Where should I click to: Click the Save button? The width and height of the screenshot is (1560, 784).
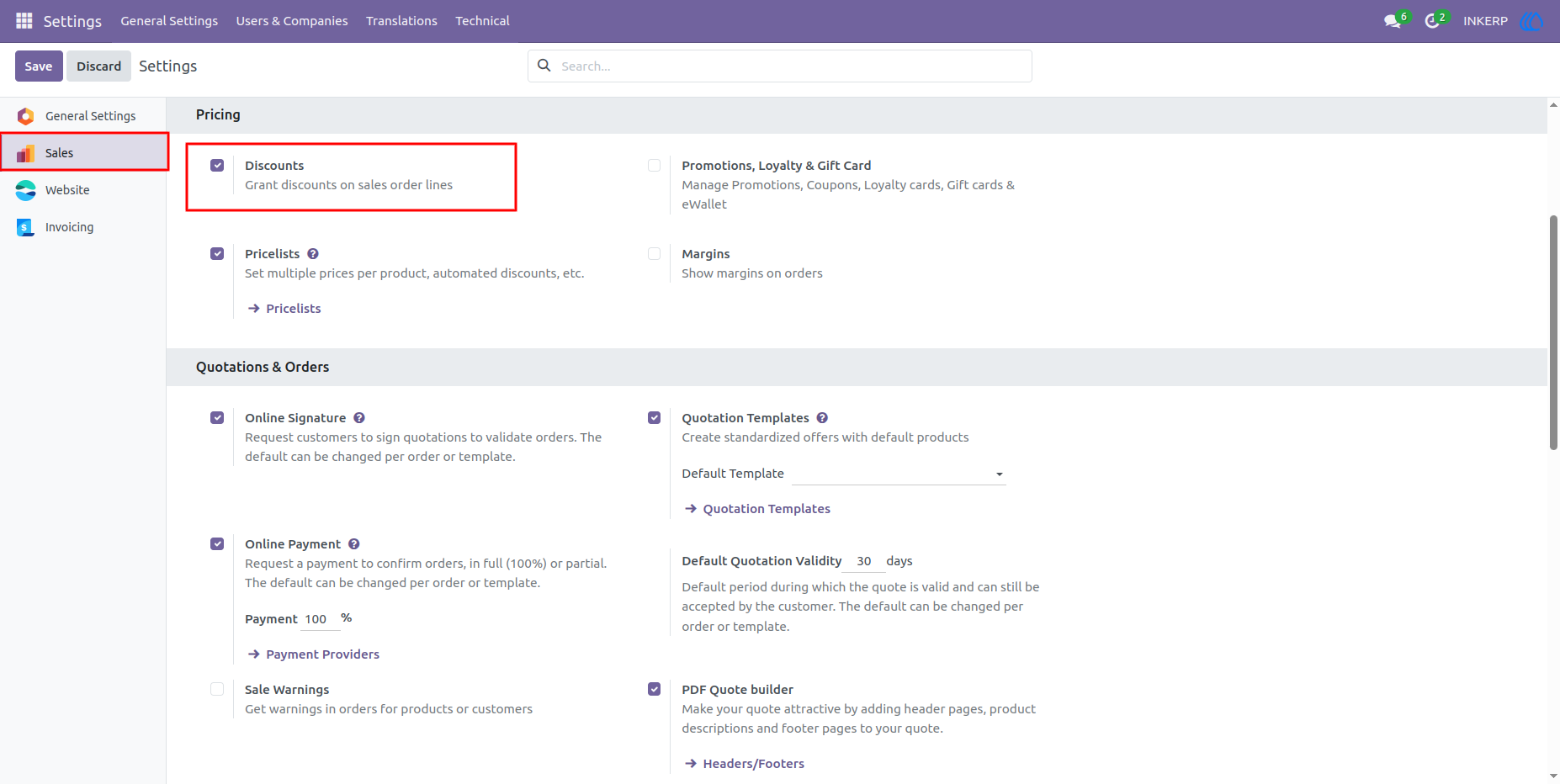39,66
